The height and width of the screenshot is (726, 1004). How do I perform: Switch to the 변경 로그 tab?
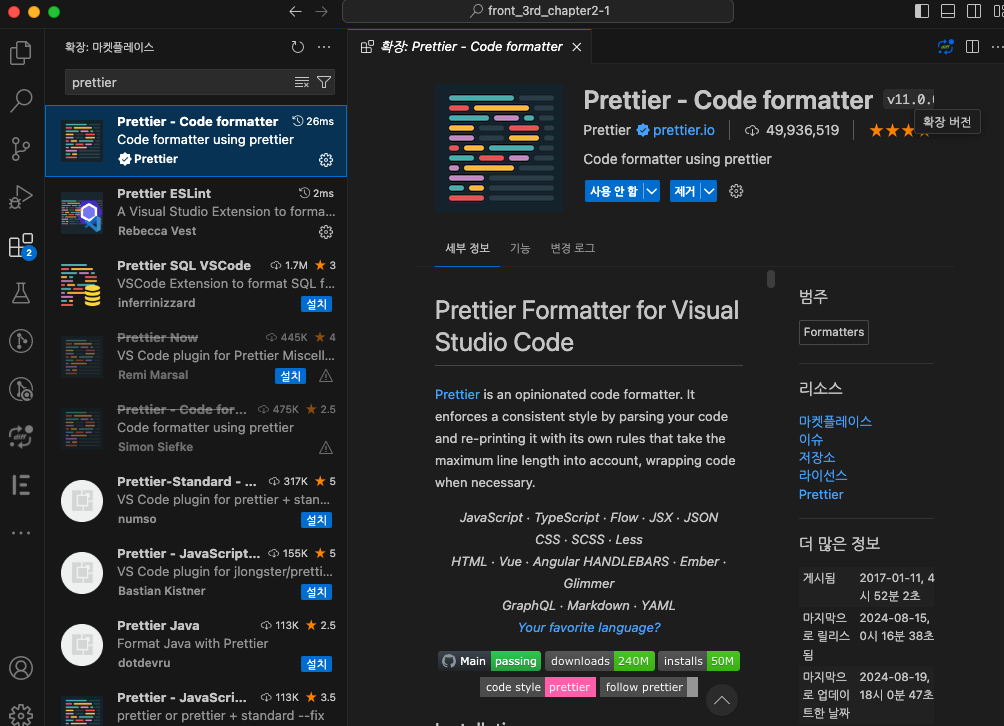coord(572,248)
